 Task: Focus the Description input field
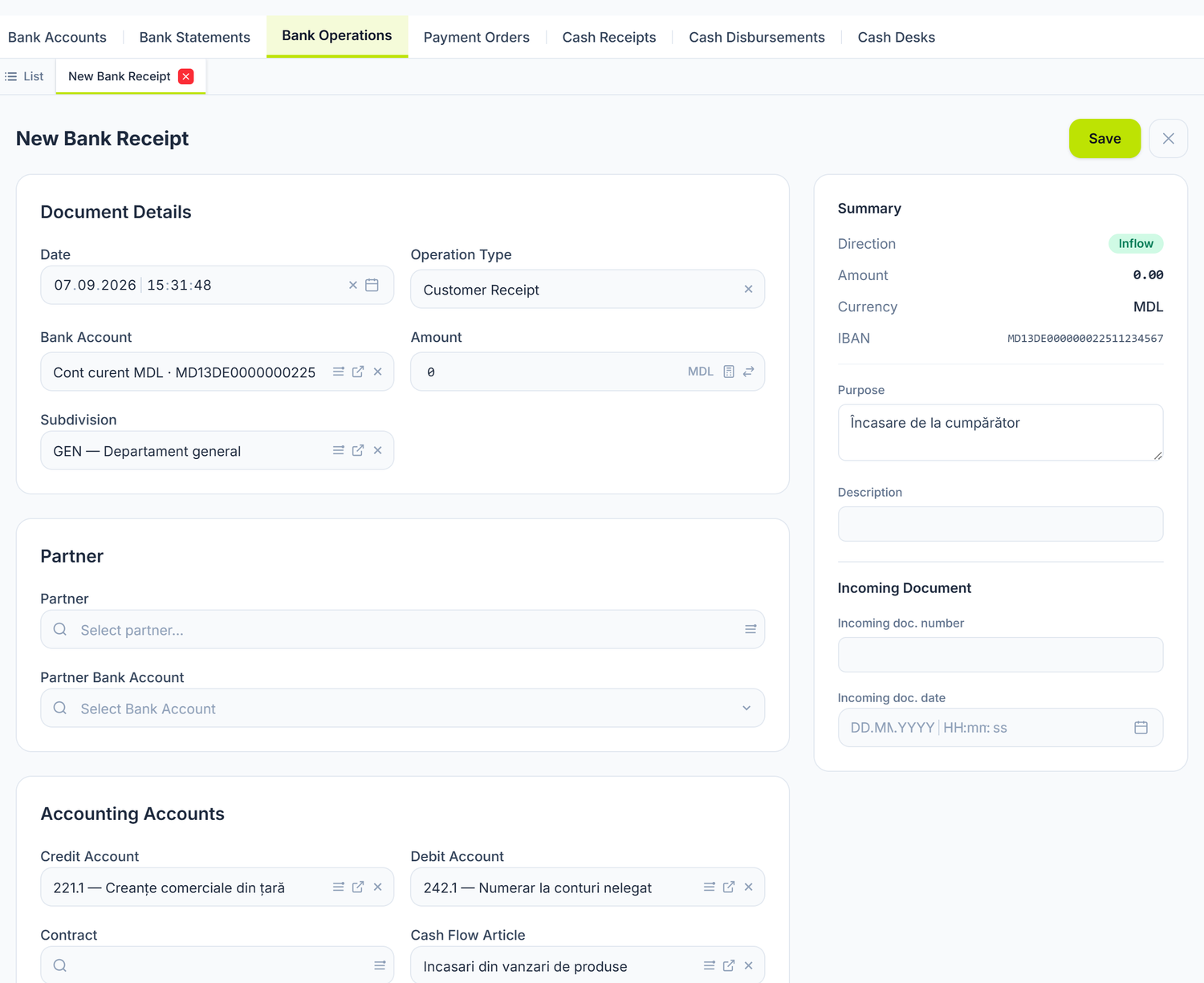[x=1000, y=524]
